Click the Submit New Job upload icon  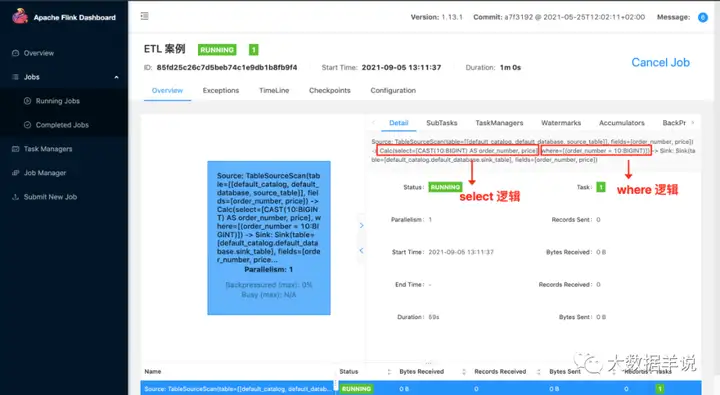click(15, 197)
